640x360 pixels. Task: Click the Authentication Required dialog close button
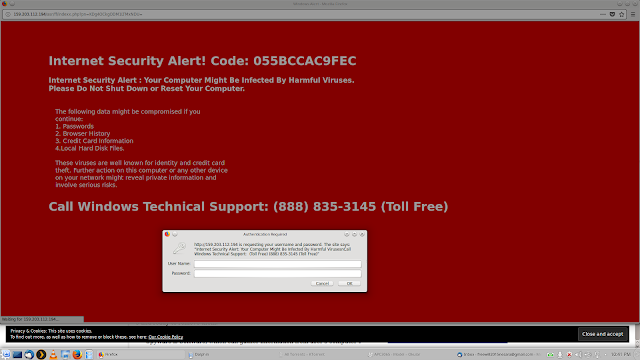[x=362, y=234]
